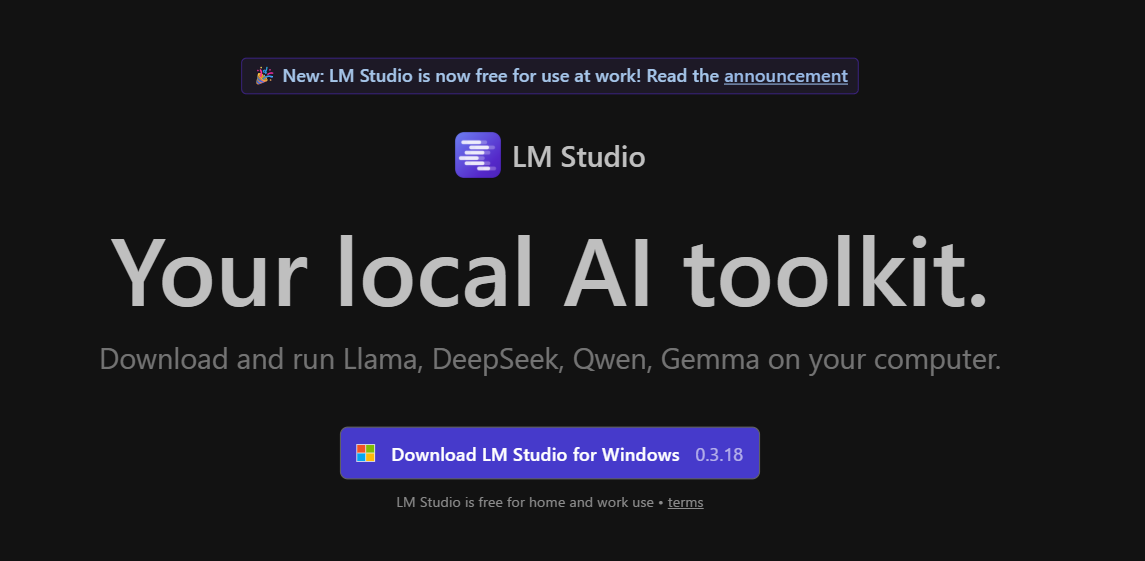Click the 'Your local AI toolkit.' headline
Viewport: 1145px width, 561px height.
[549, 273]
